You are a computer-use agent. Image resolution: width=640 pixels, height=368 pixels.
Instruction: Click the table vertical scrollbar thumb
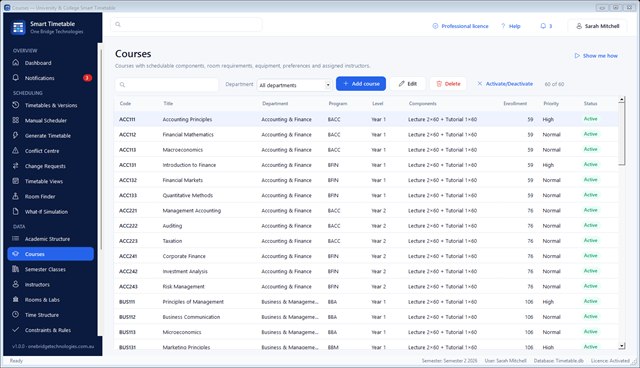point(622,135)
